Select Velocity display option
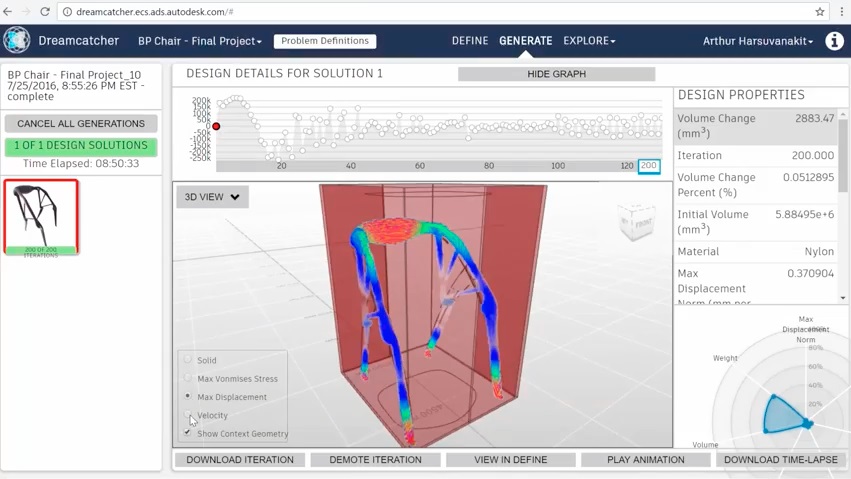The height and width of the screenshot is (479, 851). pos(188,414)
